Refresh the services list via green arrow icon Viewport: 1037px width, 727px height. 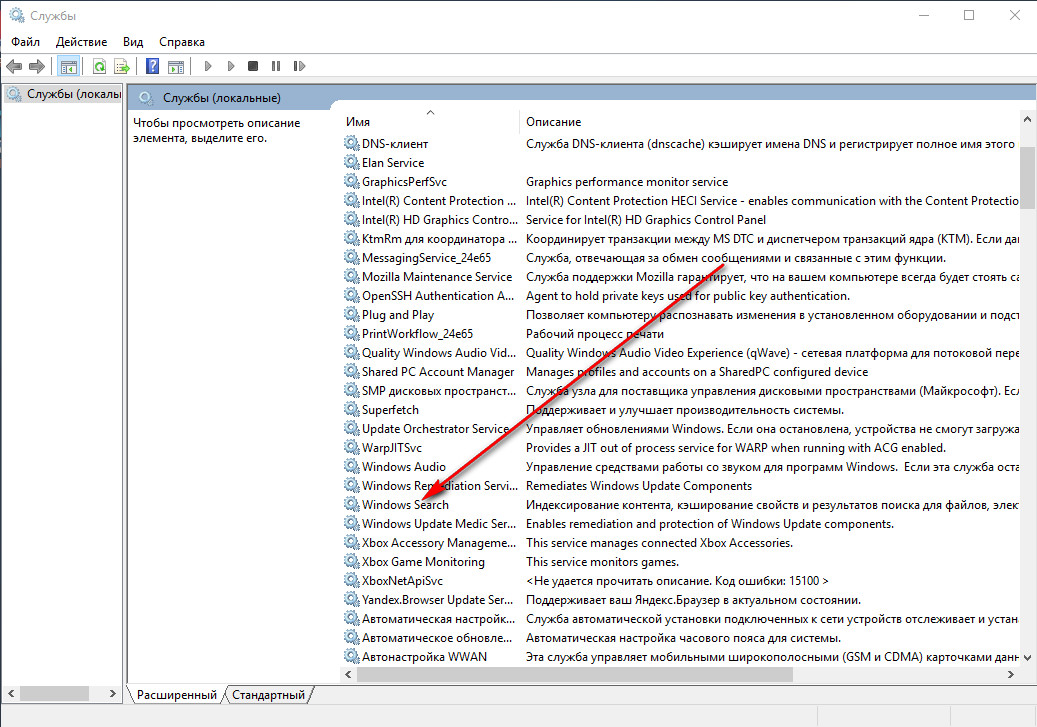[99, 66]
